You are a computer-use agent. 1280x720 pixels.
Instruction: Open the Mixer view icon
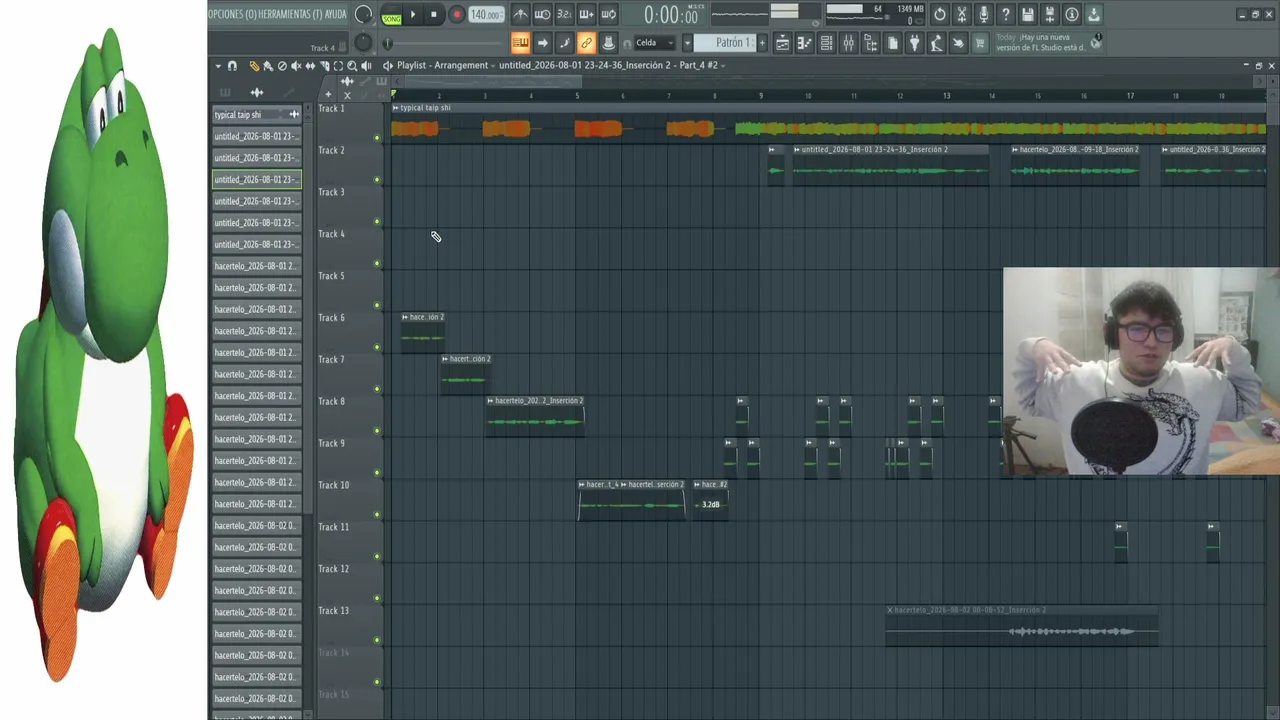pos(848,43)
